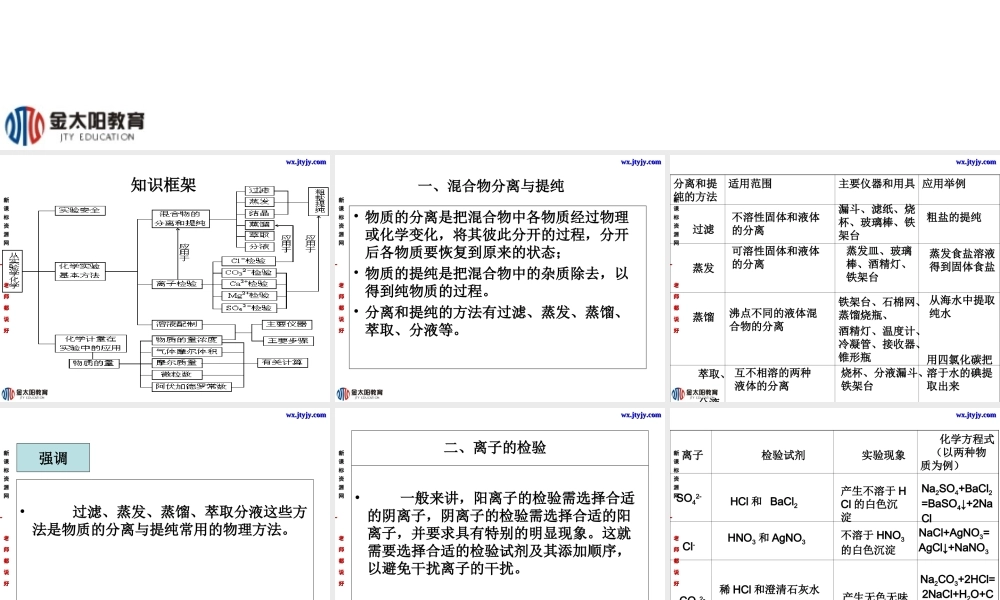Select the 化学实验基本方法 box
This screenshot has width=1000, height=600.
pyautogui.click(x=80, y=271)
